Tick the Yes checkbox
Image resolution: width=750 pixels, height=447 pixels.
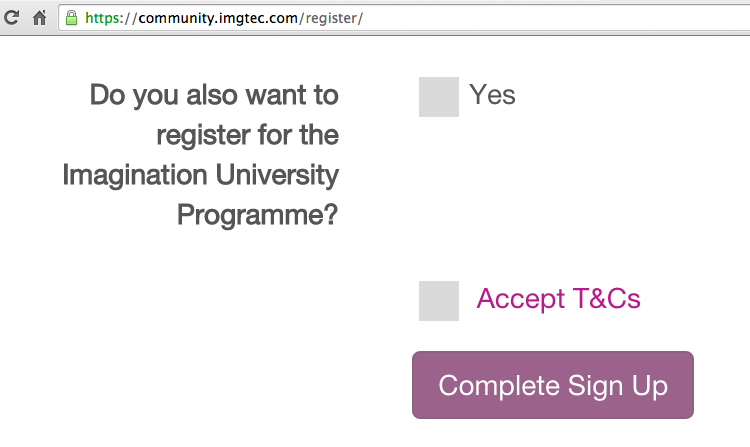coord(438,97)
